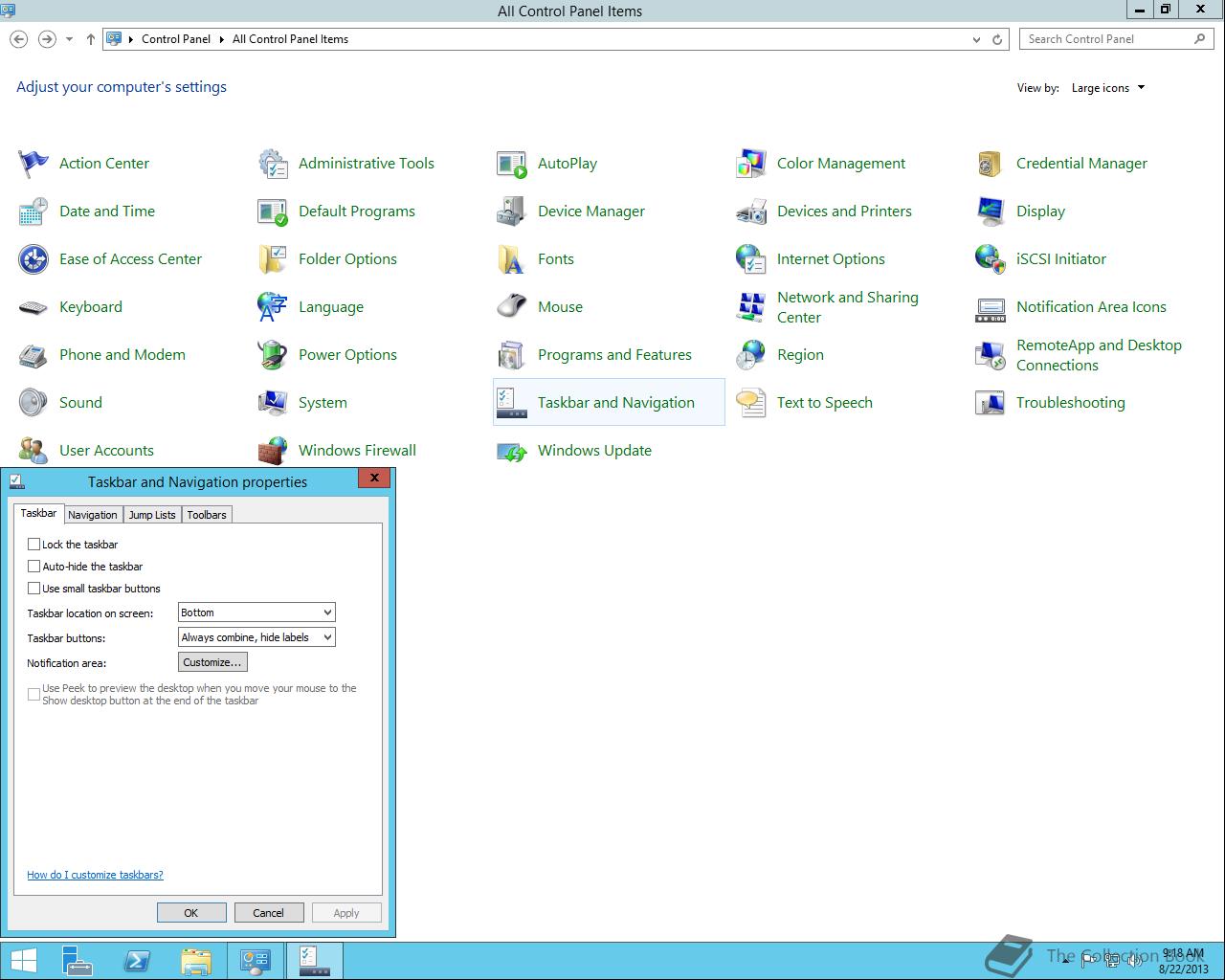Image resolution: width=1225 pixels, height=980 pixels.
Task: Click the Text to Speech label
Action: (x=825, y=403)
